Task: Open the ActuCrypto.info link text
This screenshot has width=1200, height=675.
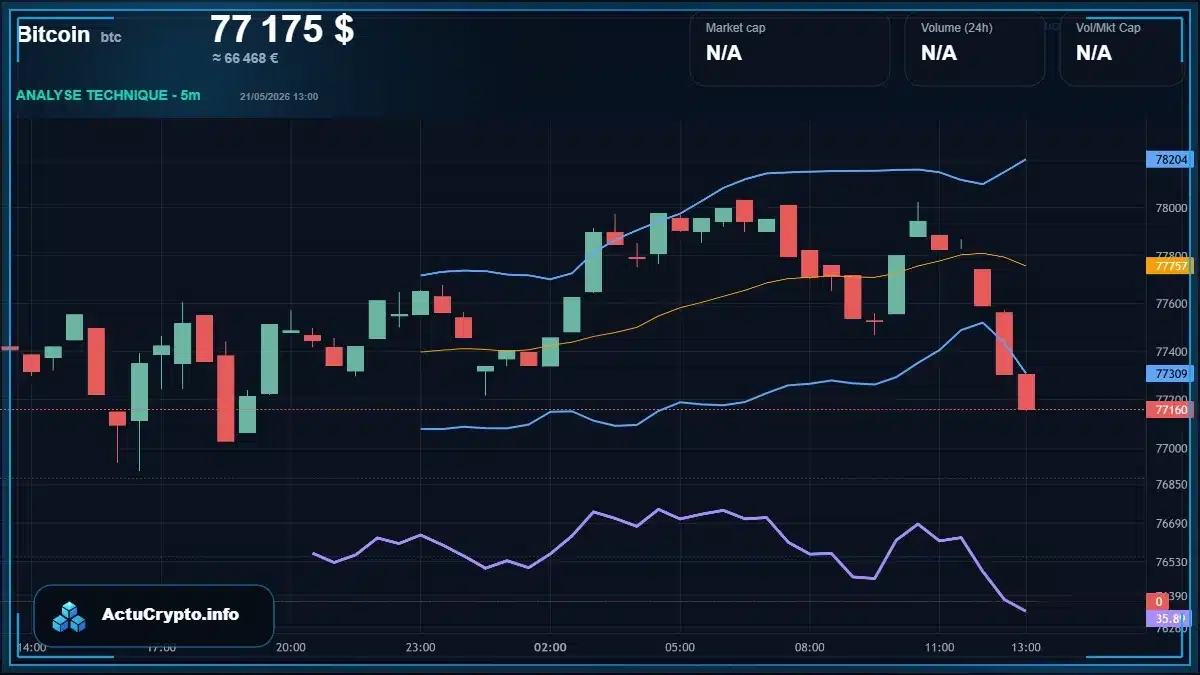Action: click(x=170, y=615)
